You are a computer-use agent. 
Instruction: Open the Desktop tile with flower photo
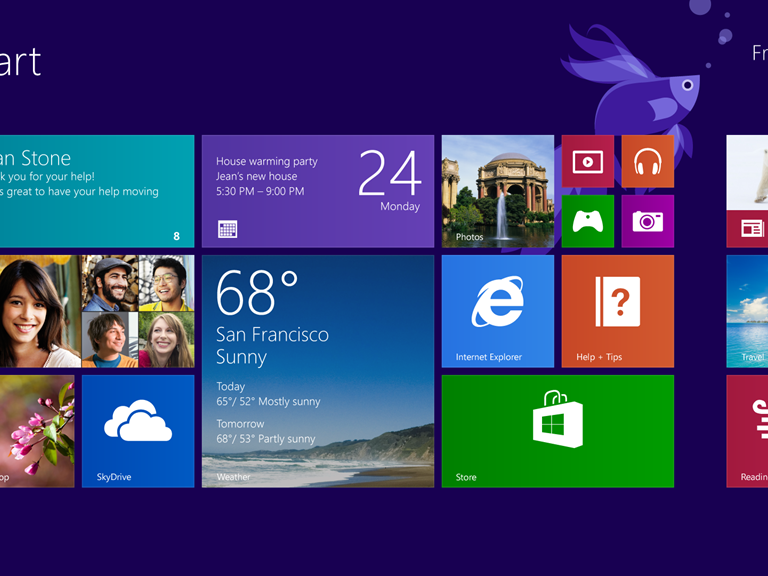point(37,432)
